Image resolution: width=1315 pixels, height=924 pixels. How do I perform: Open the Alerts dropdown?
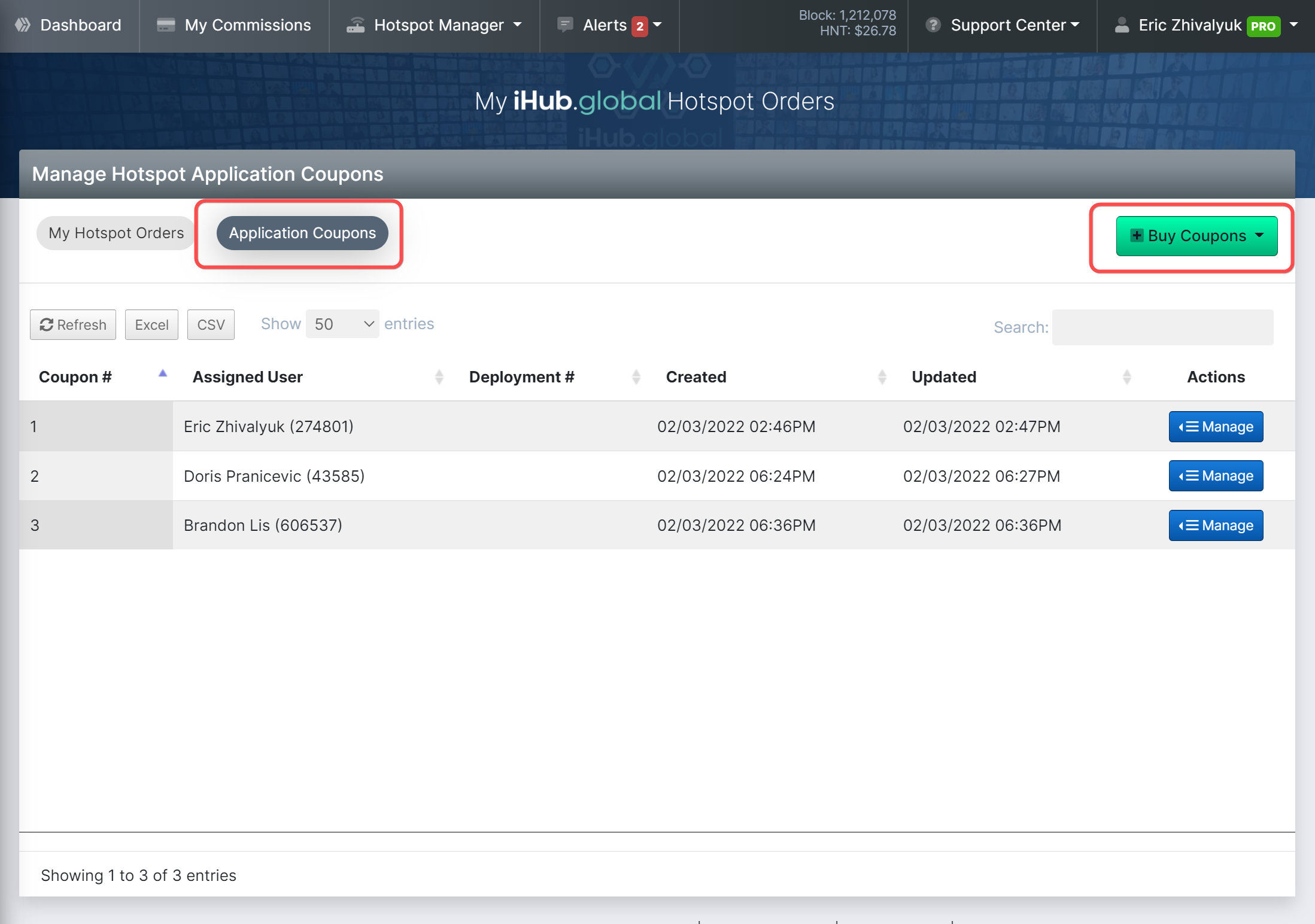[609, 25]
